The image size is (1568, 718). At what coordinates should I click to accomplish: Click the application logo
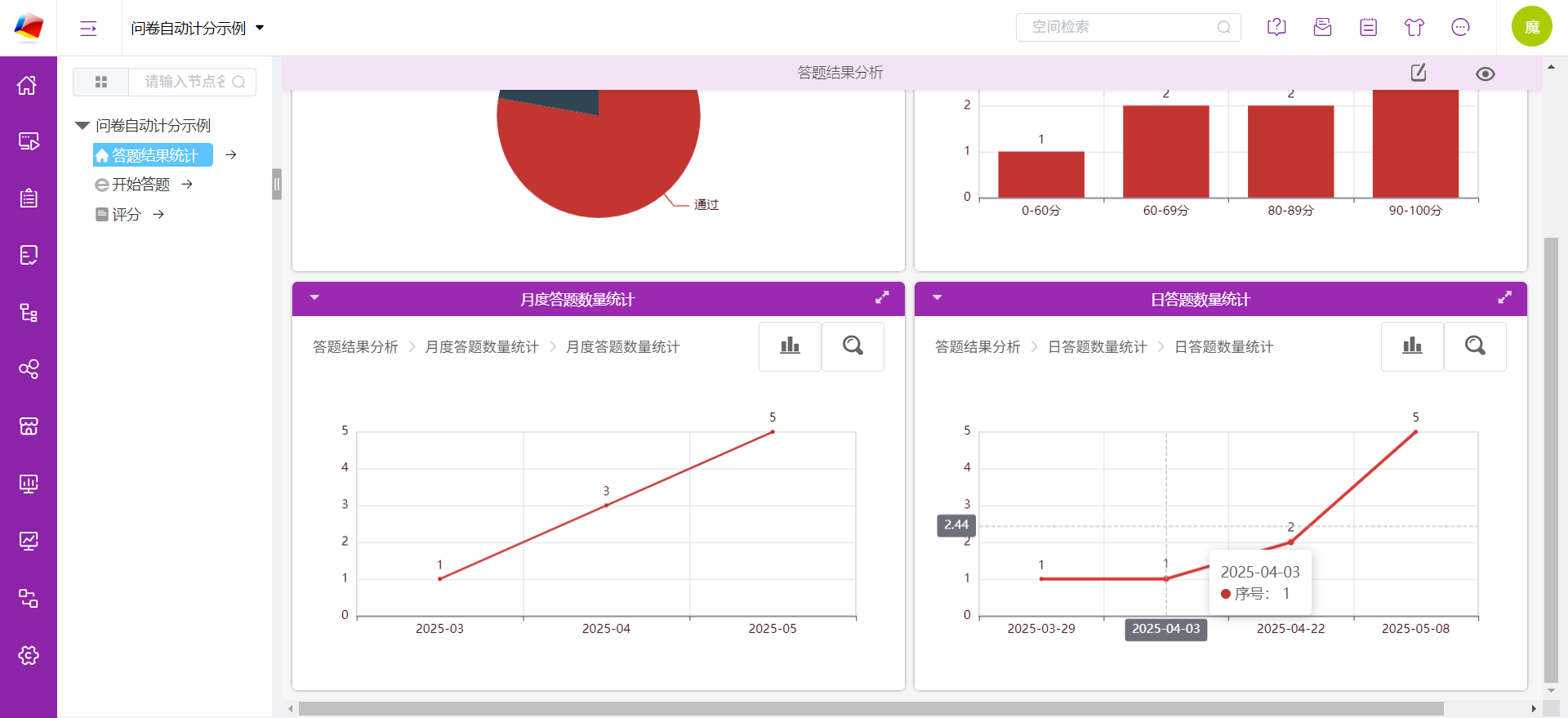(x=29, y=27)
